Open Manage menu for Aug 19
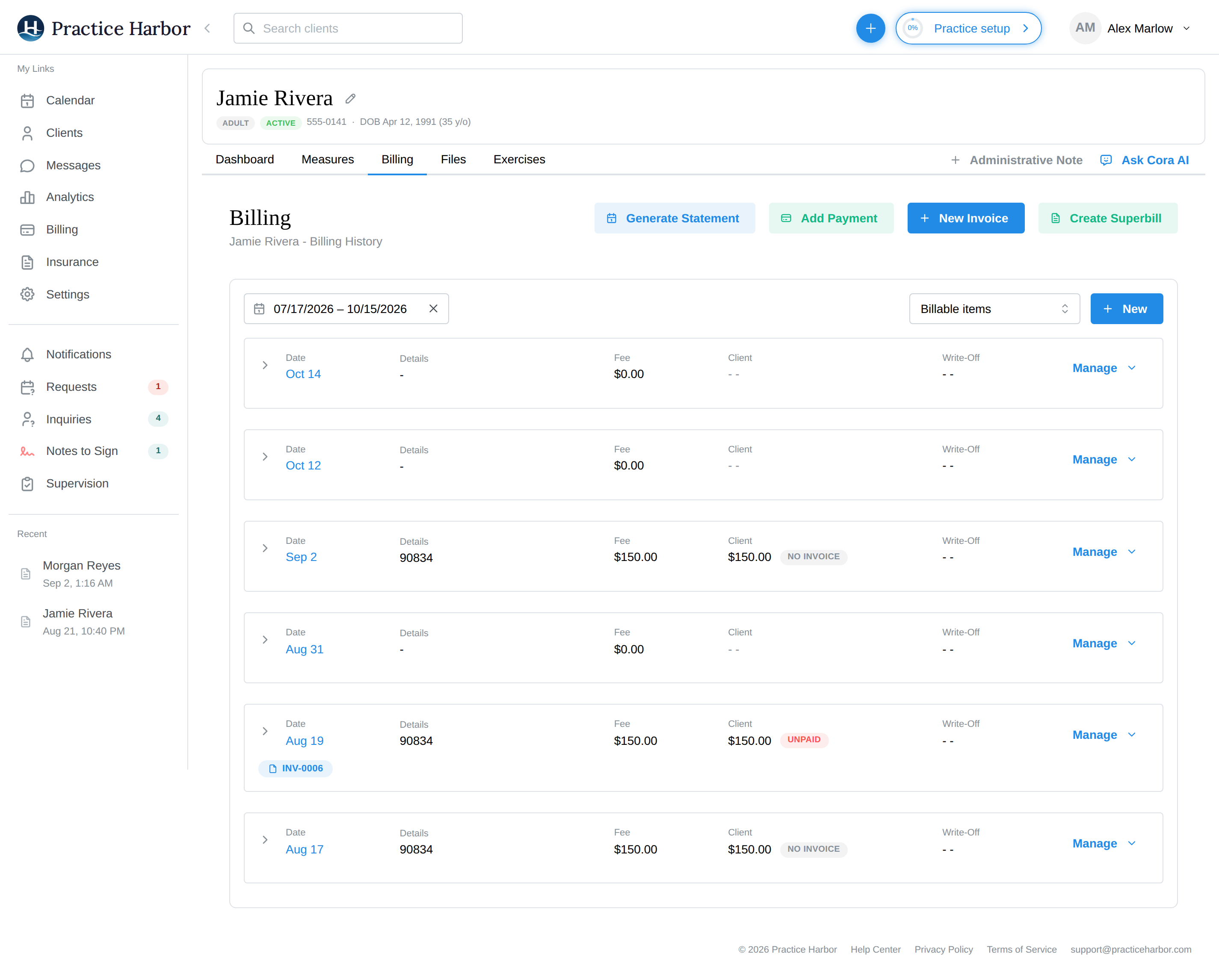This screenshot has width=1219, height=980. coord(1104,735)
